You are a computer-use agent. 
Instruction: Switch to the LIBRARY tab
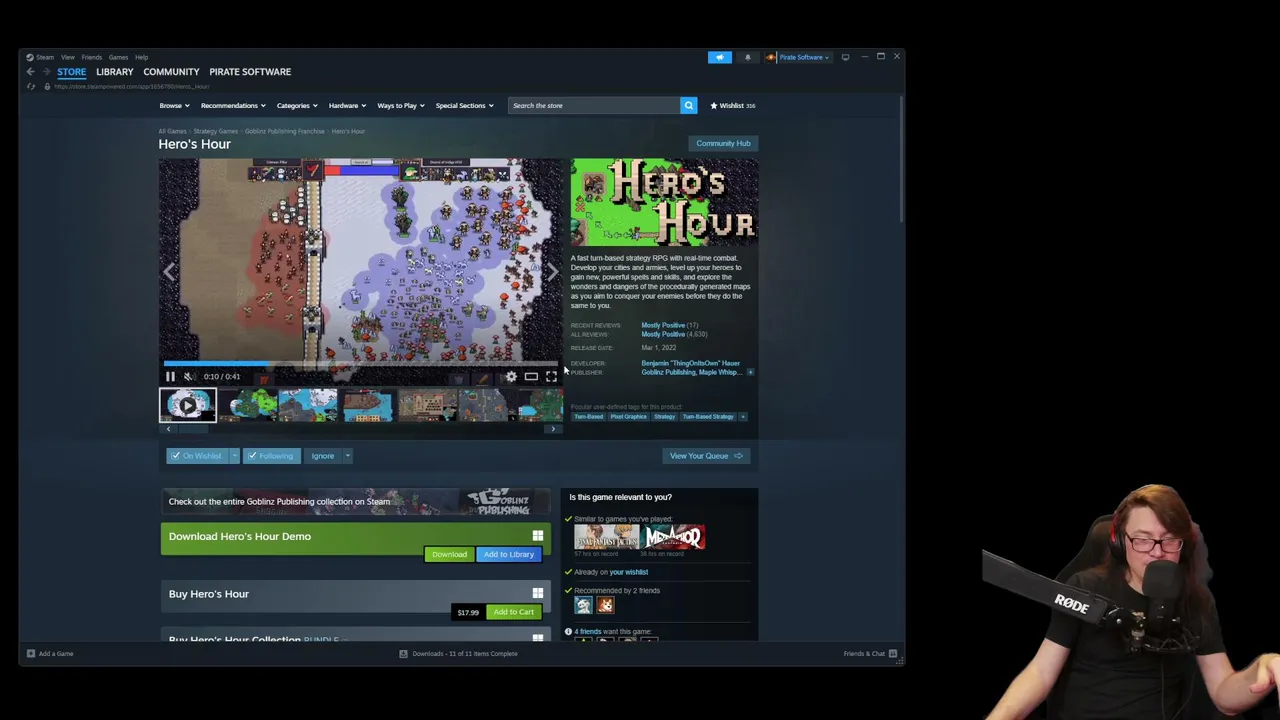[x=115, y=72]
